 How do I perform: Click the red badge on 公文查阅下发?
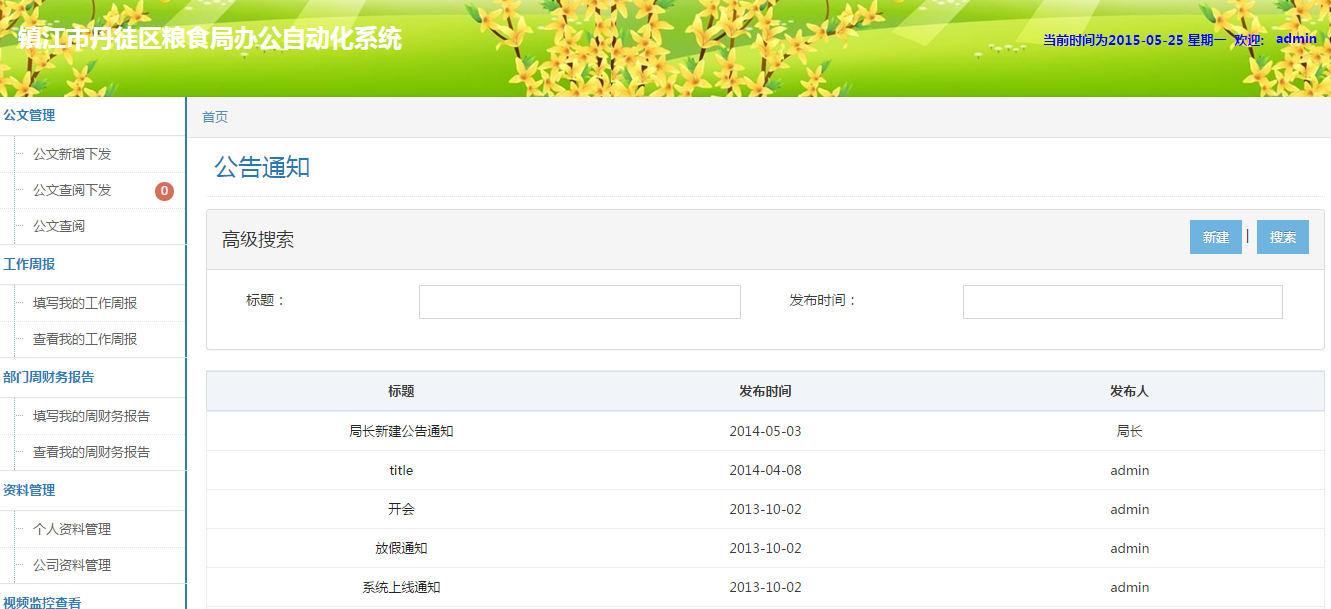(164, 191)
